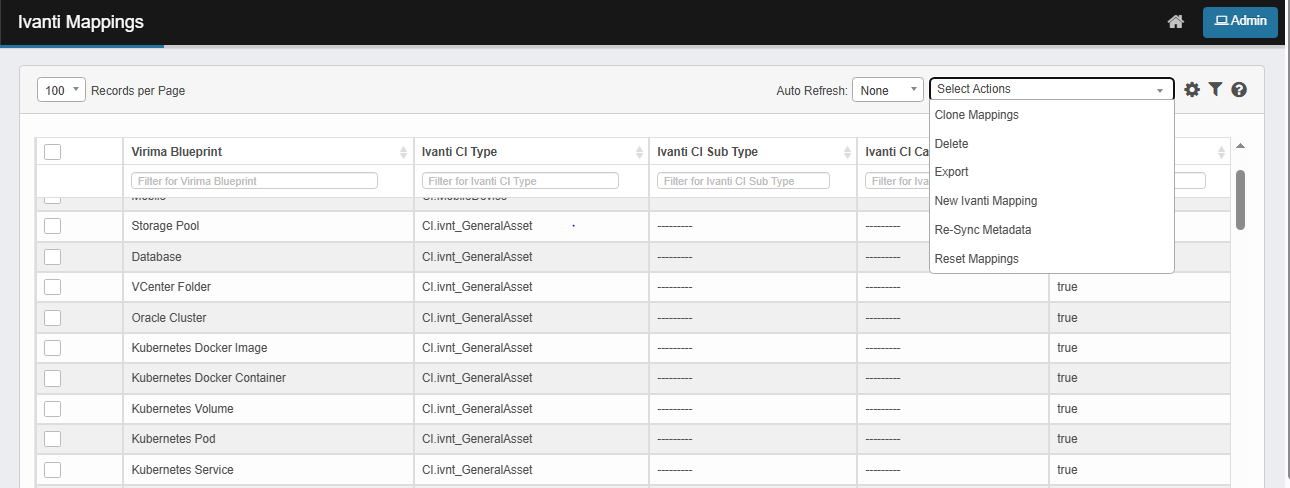Image resolution: width=1290 pixels, height=488 pixels.
Task: Click scroll-up arrow above table scrollbar
Action: pos(1241,146)
